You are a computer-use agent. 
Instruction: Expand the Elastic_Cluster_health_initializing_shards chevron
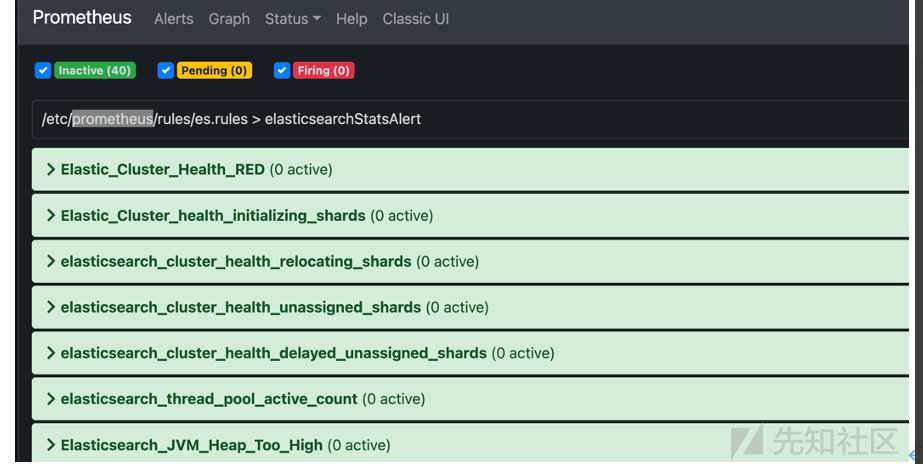[50, 216]
